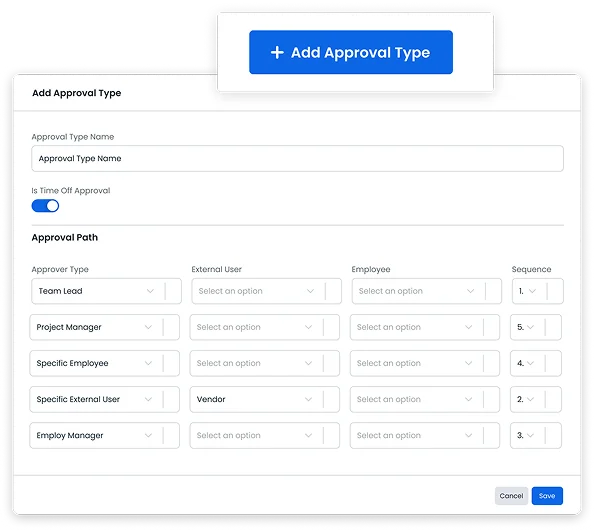Click the chevron arrow in Team Lead dropdown
The image size is (594, 530).
pos(150,291)
